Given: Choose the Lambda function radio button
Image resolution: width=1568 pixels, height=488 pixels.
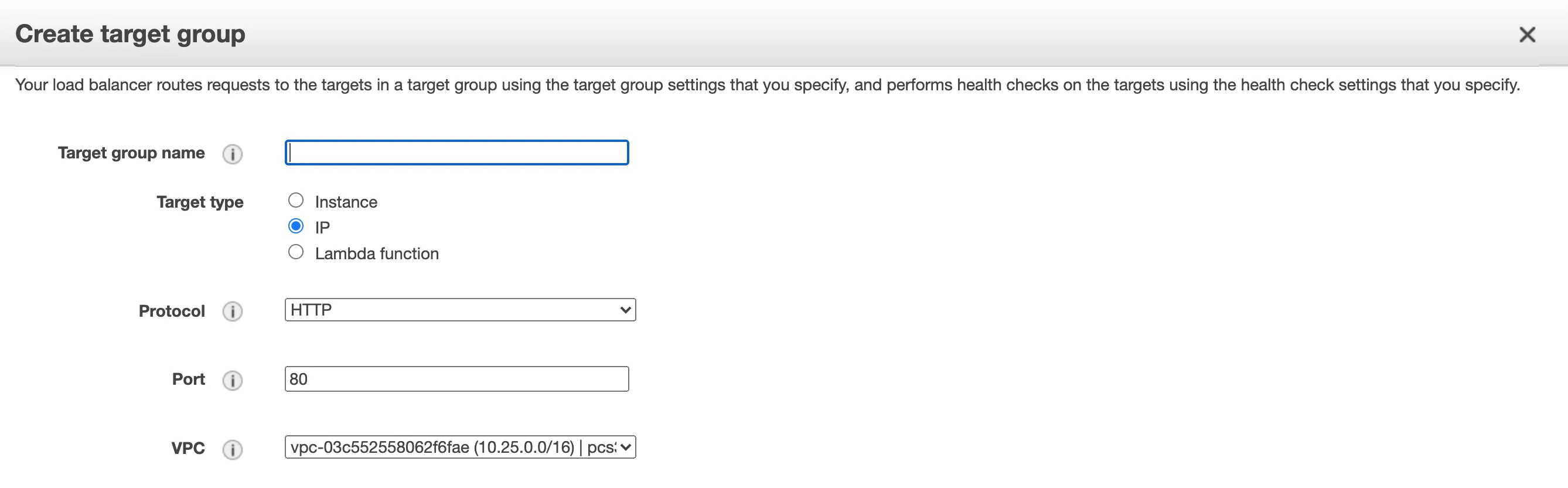Looking at the screenshot, I should (296, 252).
